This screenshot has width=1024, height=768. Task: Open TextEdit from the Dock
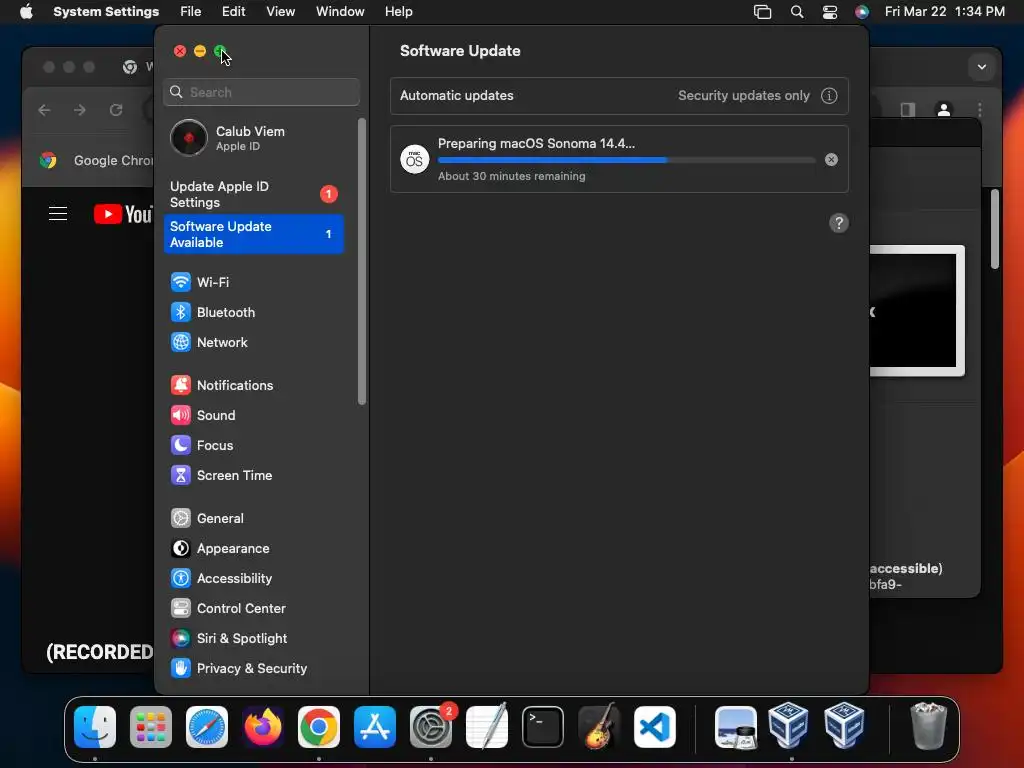487,727
